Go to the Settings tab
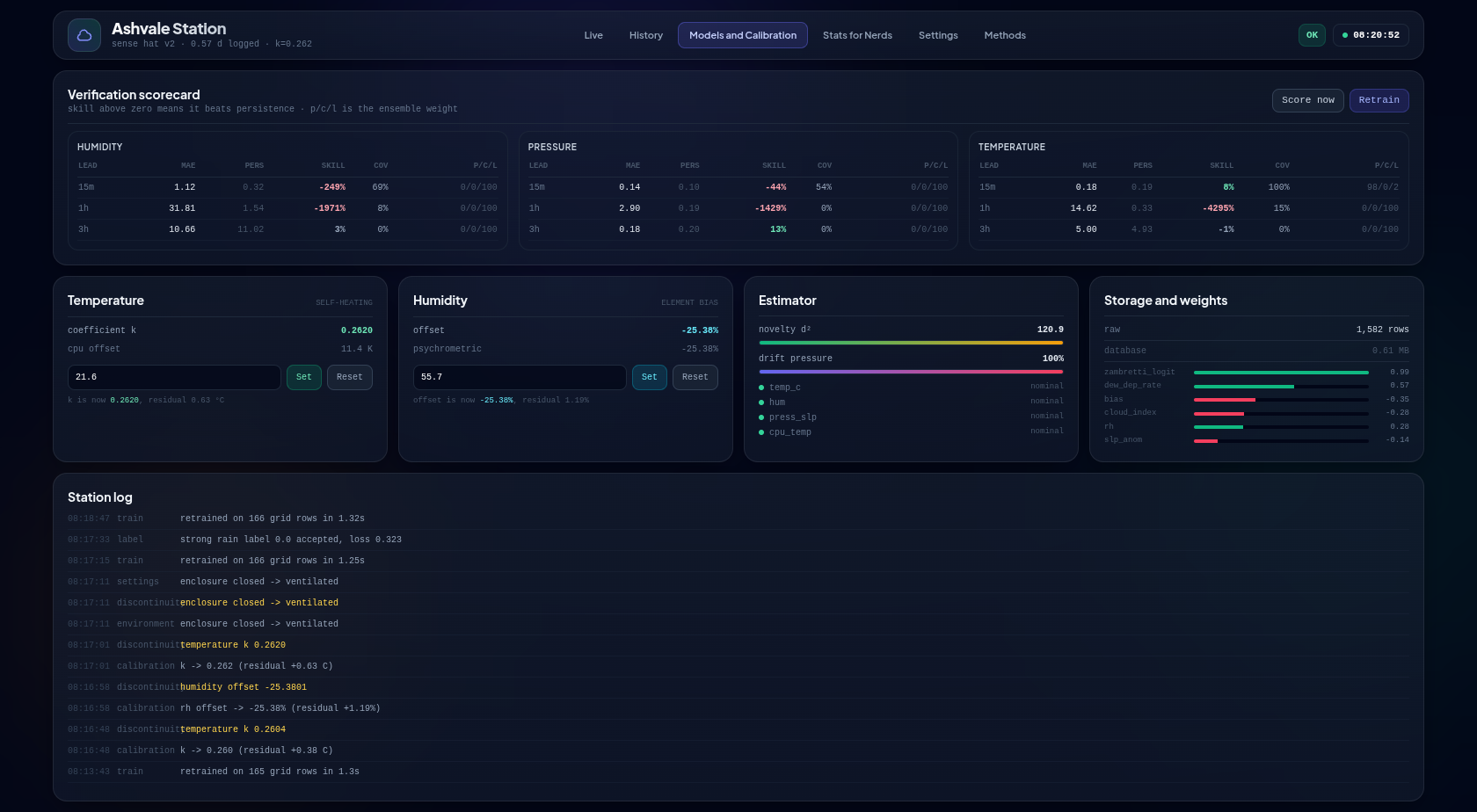 [x=938, y=35]
